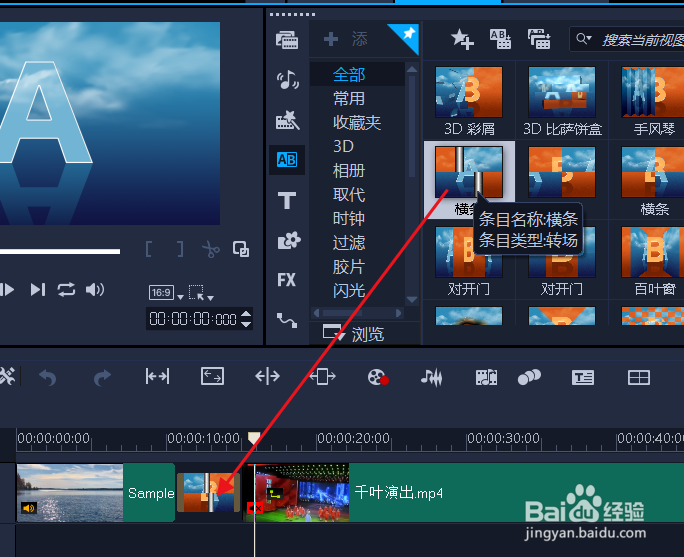
Task: Open the FX filter library icon
Action: pos(286,280)
